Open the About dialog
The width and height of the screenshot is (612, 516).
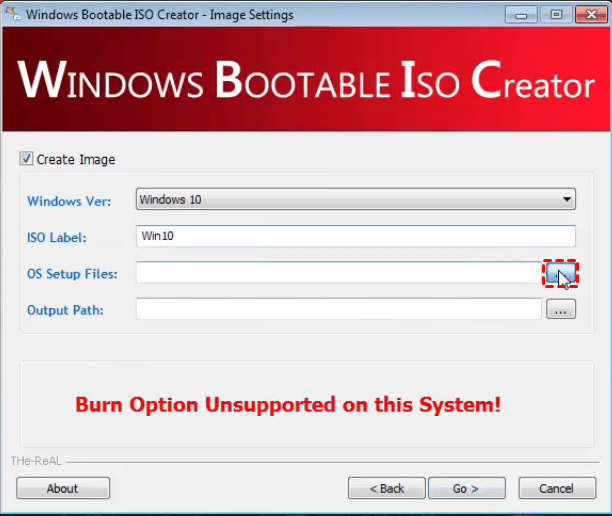63,488
